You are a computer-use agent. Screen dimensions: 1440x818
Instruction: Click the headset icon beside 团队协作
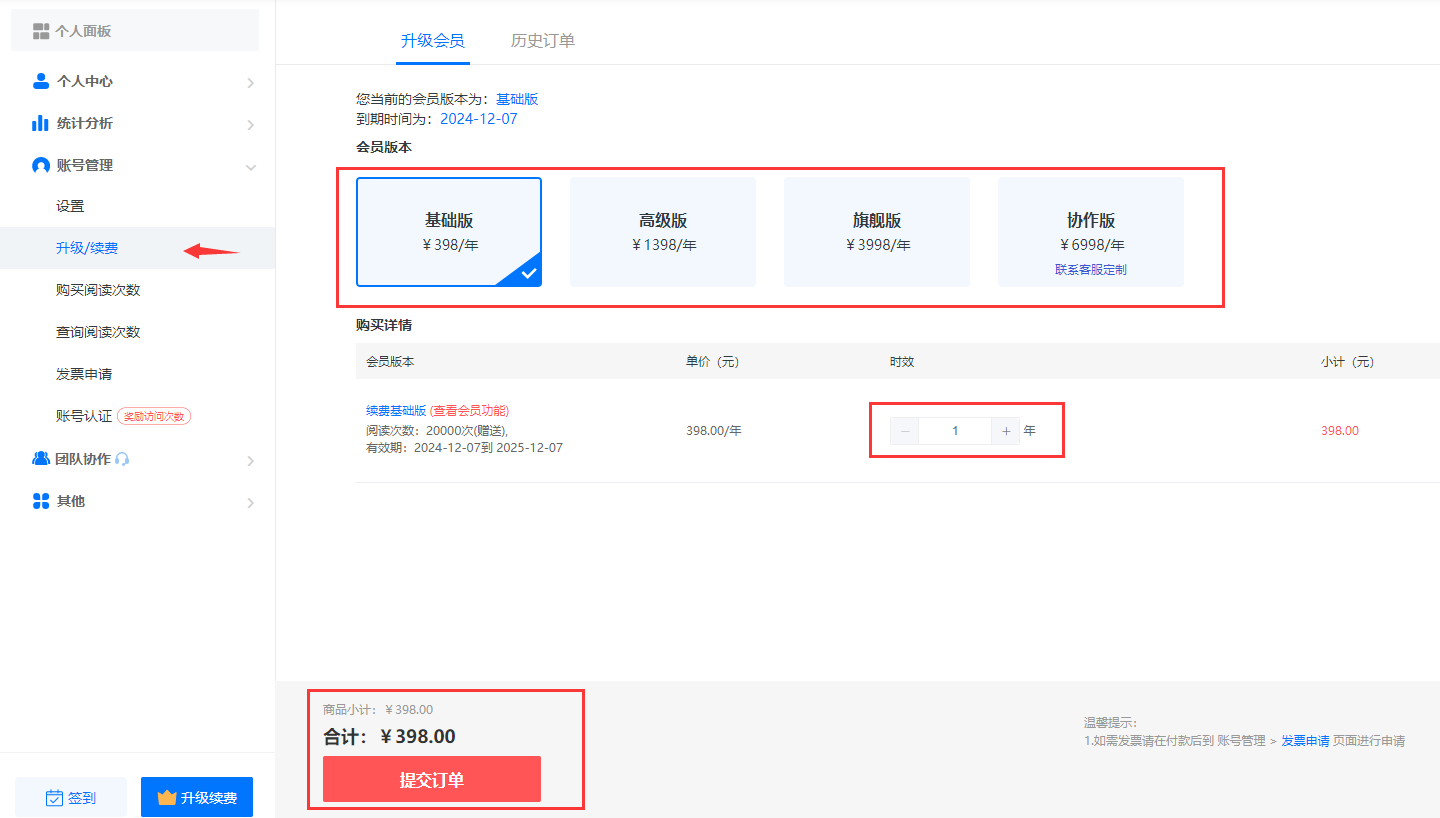point(123,459)
